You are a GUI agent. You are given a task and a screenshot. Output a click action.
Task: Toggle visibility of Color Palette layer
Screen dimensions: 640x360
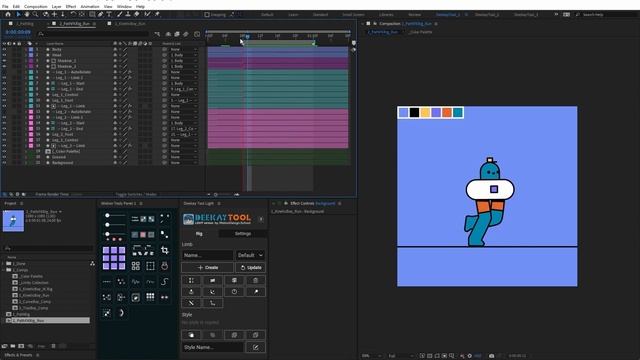(x=4, y=151)
